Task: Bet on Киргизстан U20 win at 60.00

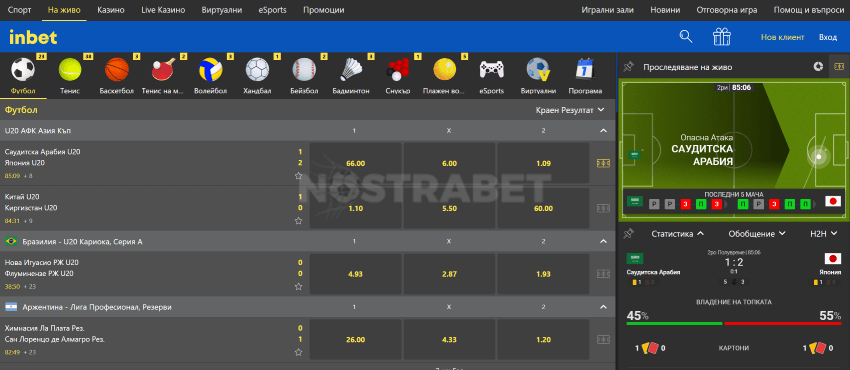Action: [543, 208]
